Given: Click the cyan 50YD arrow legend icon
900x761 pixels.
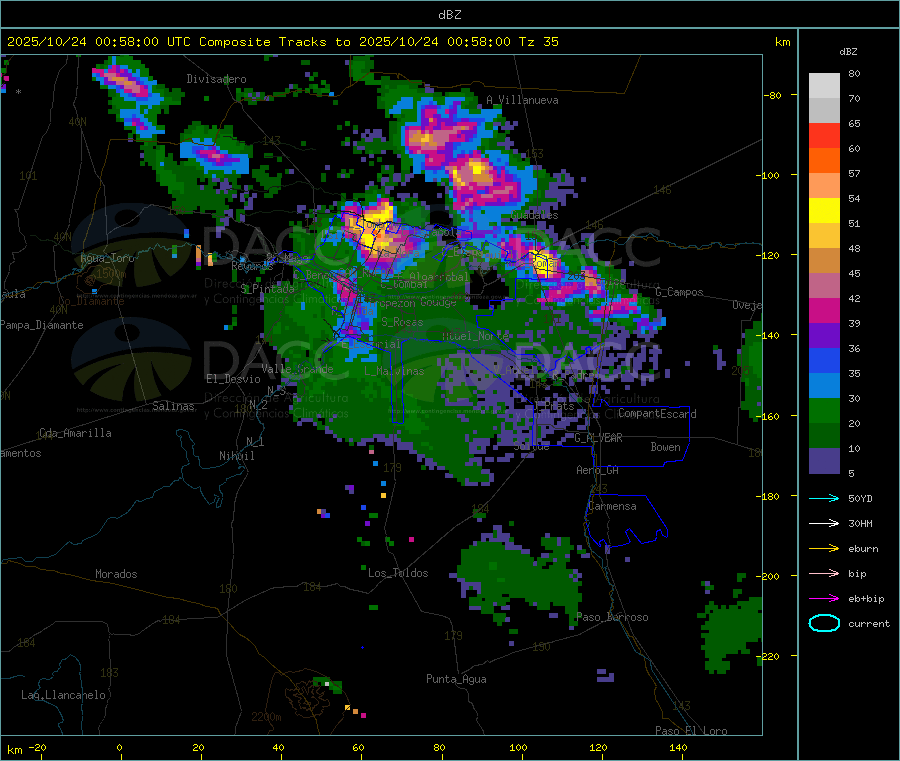Looking at the screenshot, I should (x=824, y=498).
